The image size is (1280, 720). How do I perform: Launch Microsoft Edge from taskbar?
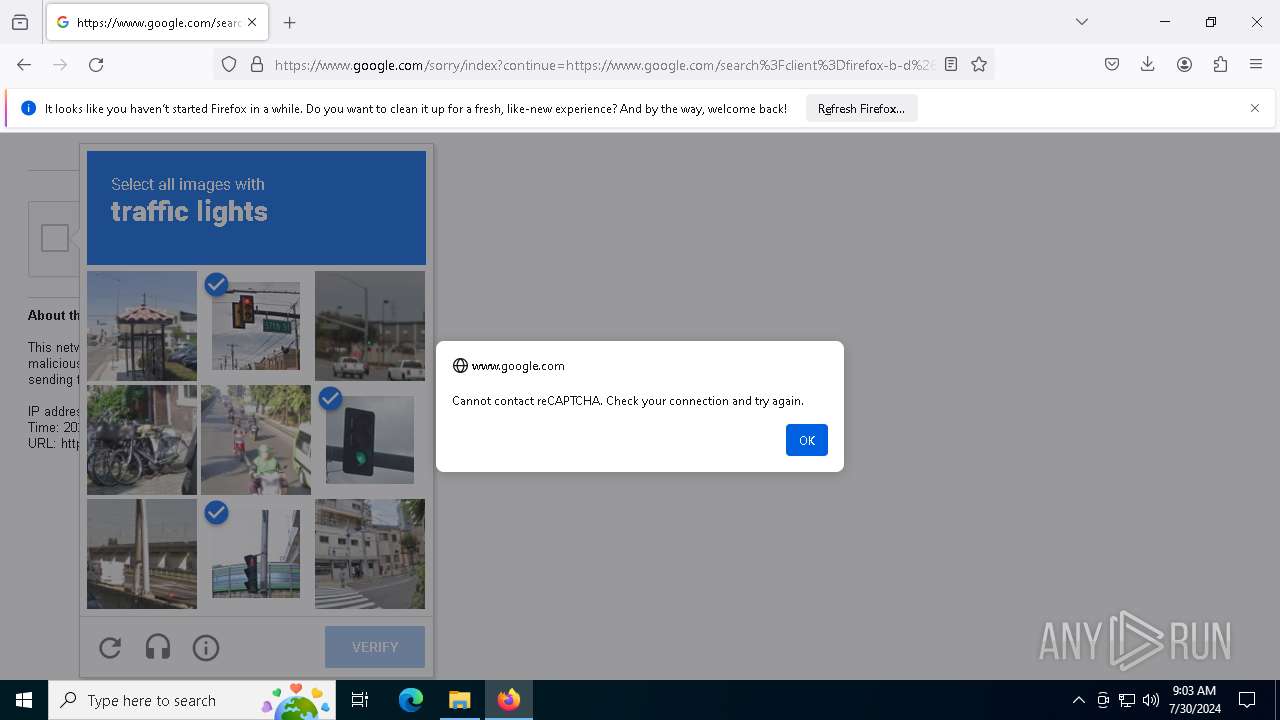[x=411, y=700]
